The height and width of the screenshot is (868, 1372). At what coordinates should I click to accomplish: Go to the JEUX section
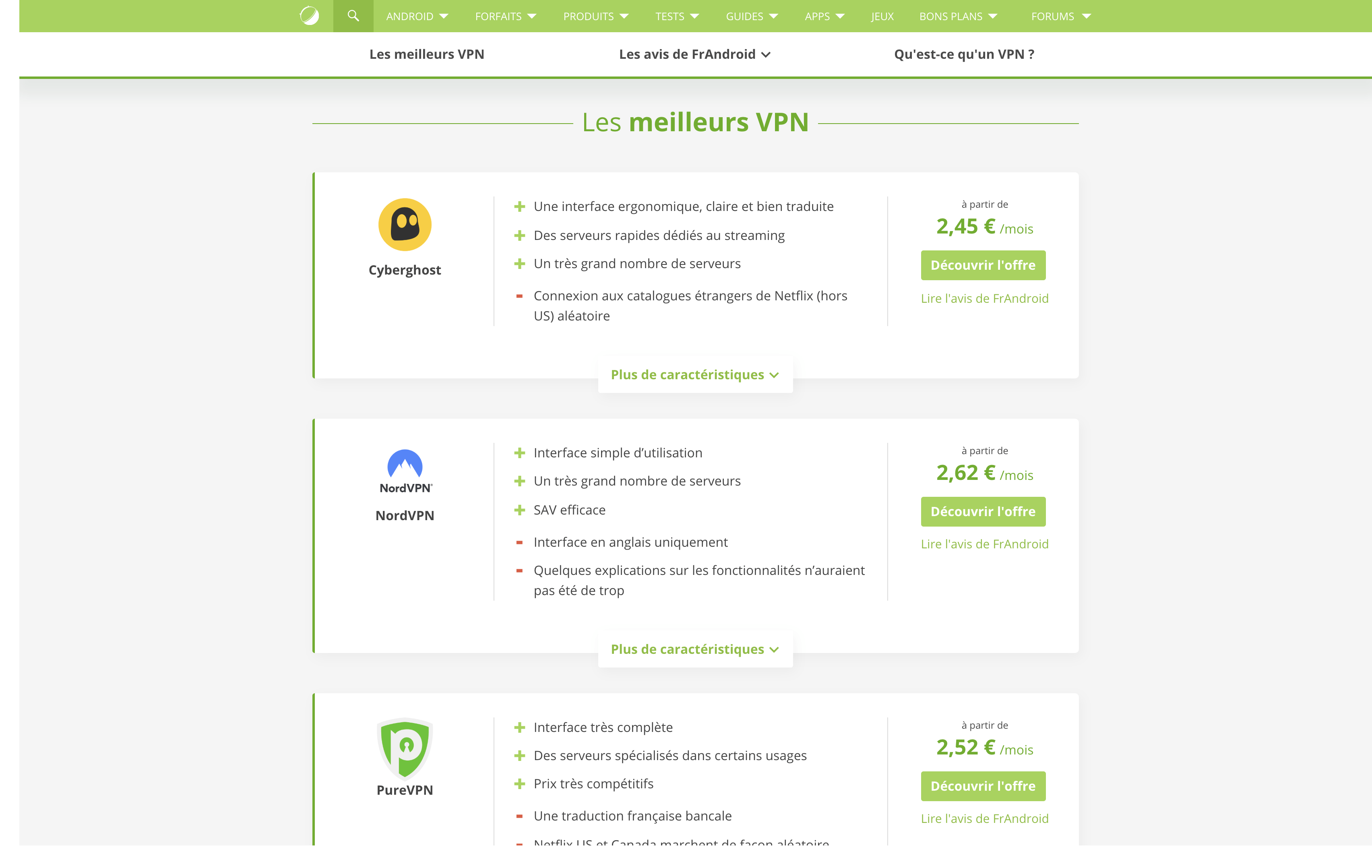(x=882, y=17)
